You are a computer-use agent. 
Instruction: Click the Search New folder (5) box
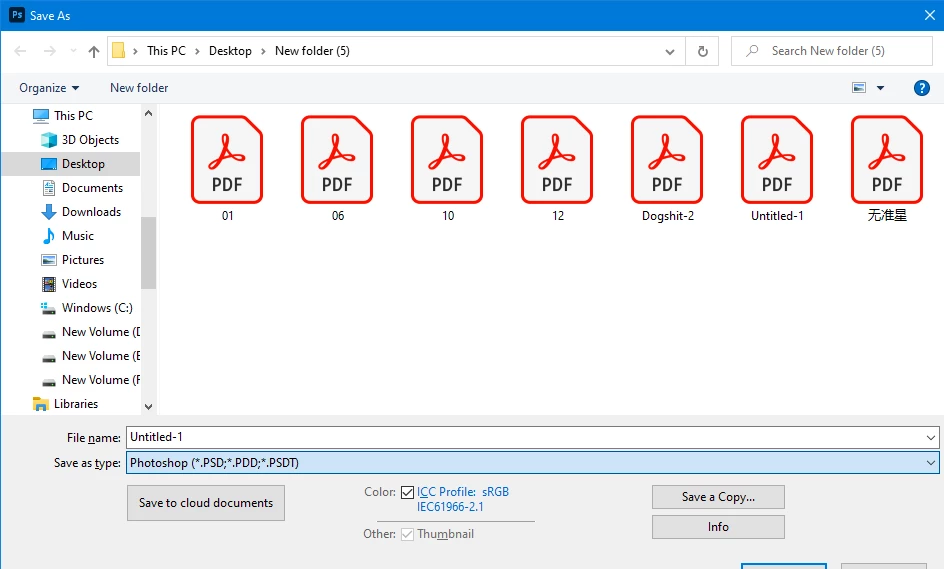pyautogui.click(x=831, y=51)
